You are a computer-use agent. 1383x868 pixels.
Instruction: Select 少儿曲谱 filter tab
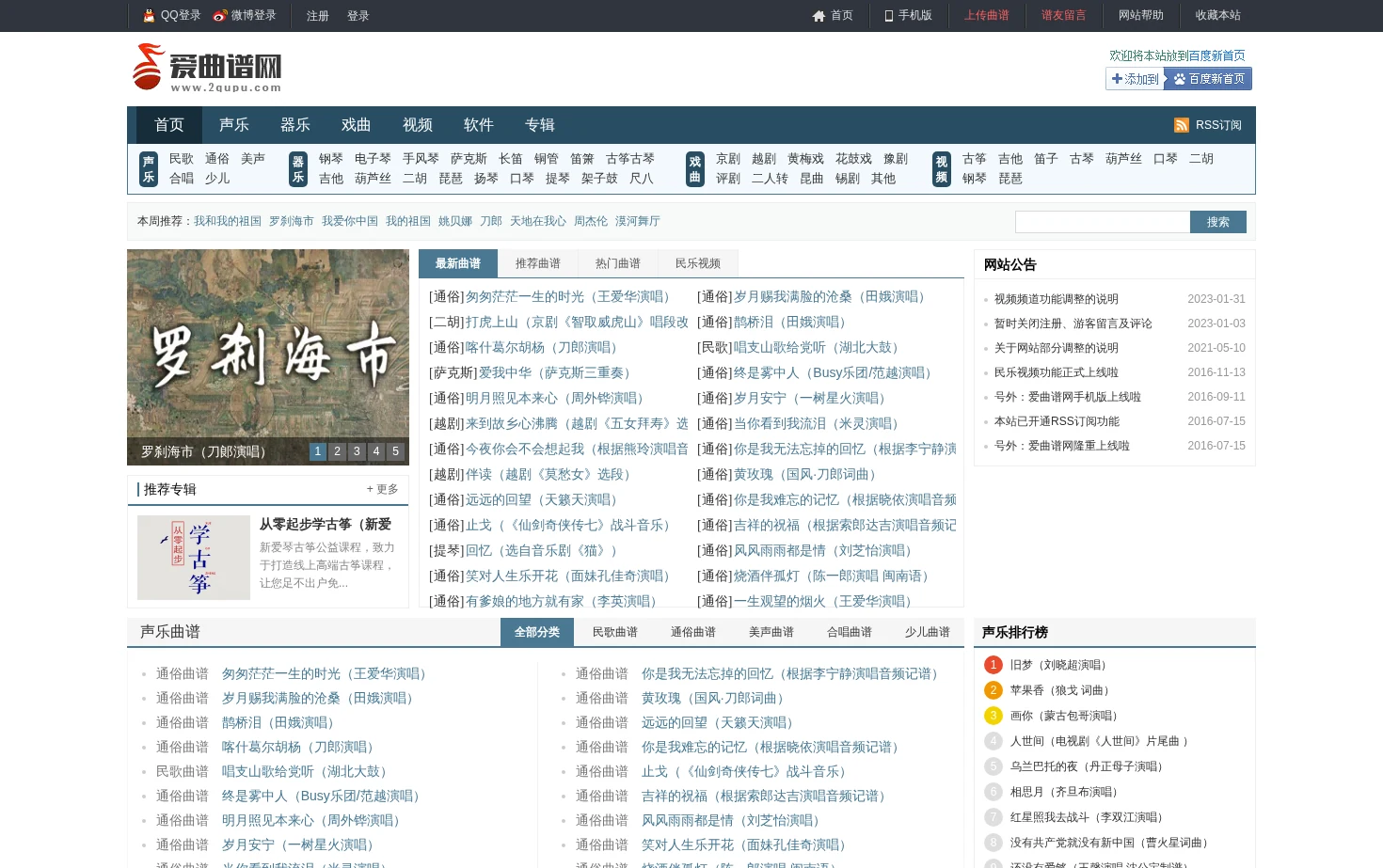[928, 632]
